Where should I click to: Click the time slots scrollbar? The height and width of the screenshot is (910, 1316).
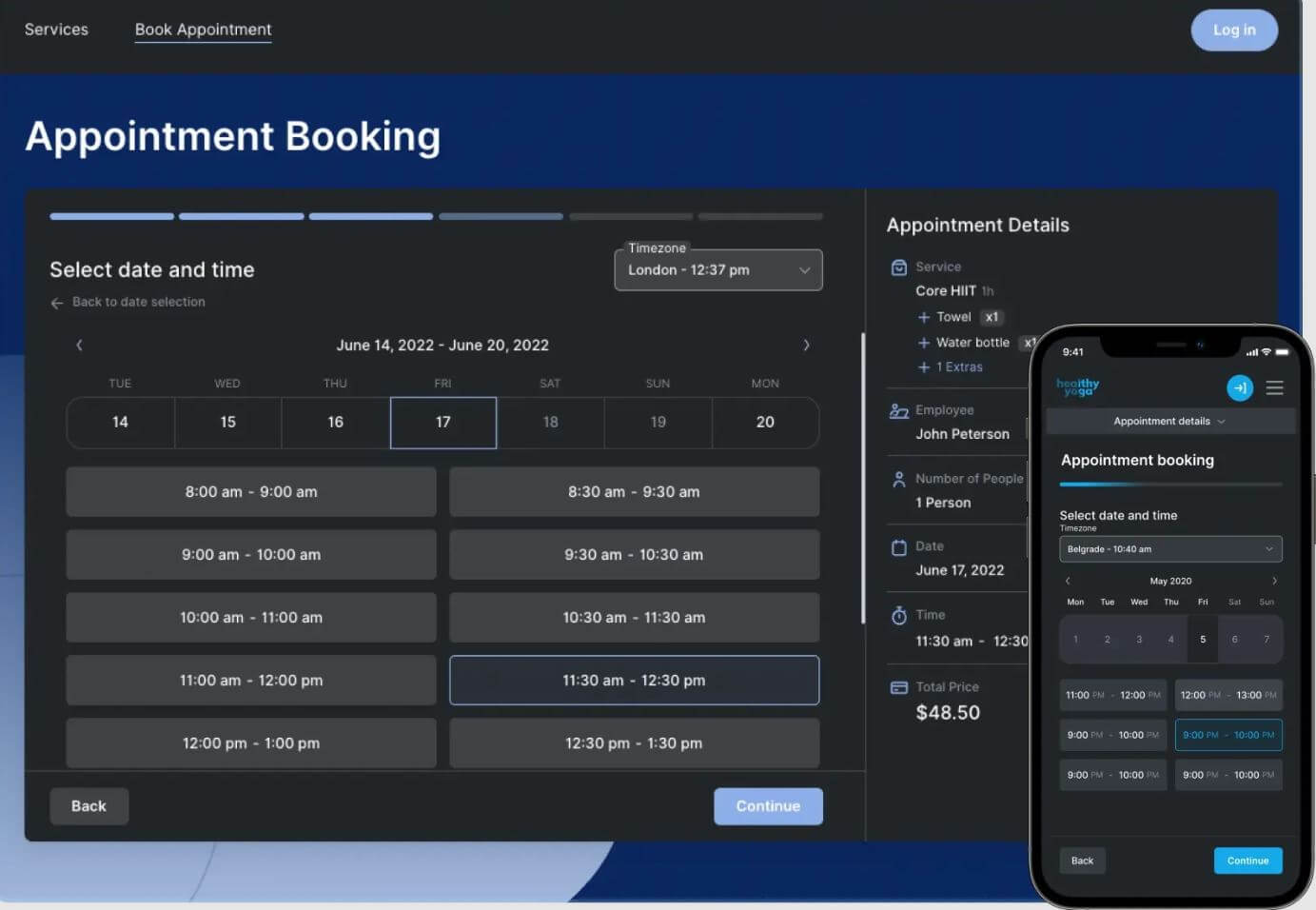(x=863, y=478)
